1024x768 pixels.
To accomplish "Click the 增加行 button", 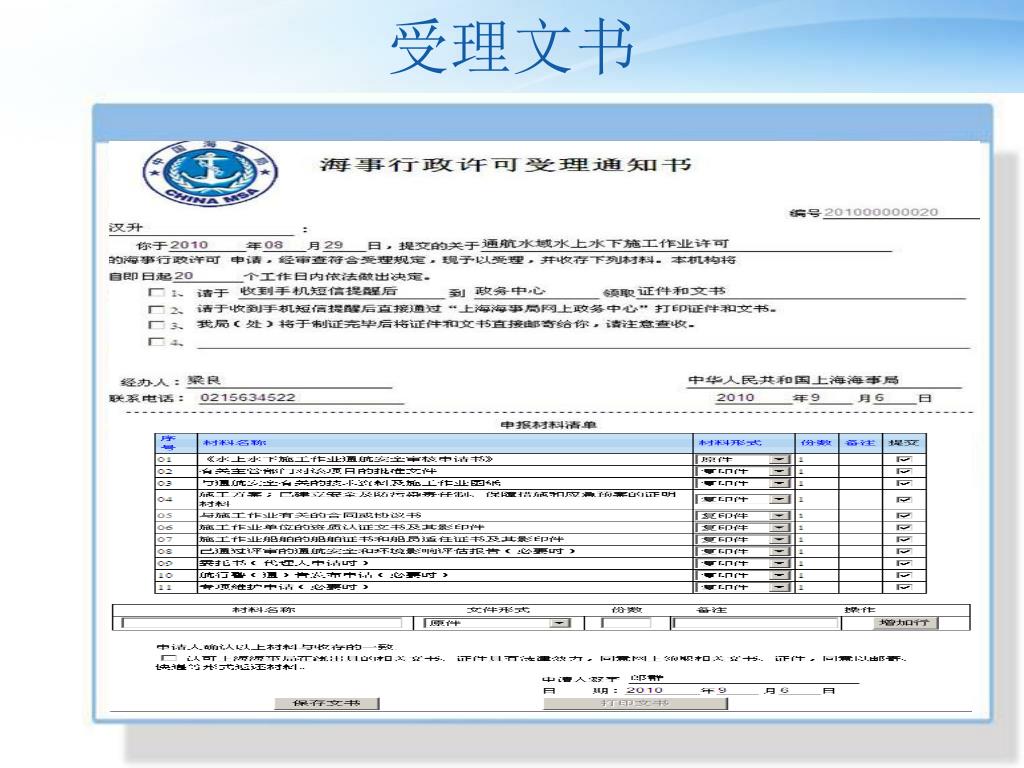I will coord(904,623).
